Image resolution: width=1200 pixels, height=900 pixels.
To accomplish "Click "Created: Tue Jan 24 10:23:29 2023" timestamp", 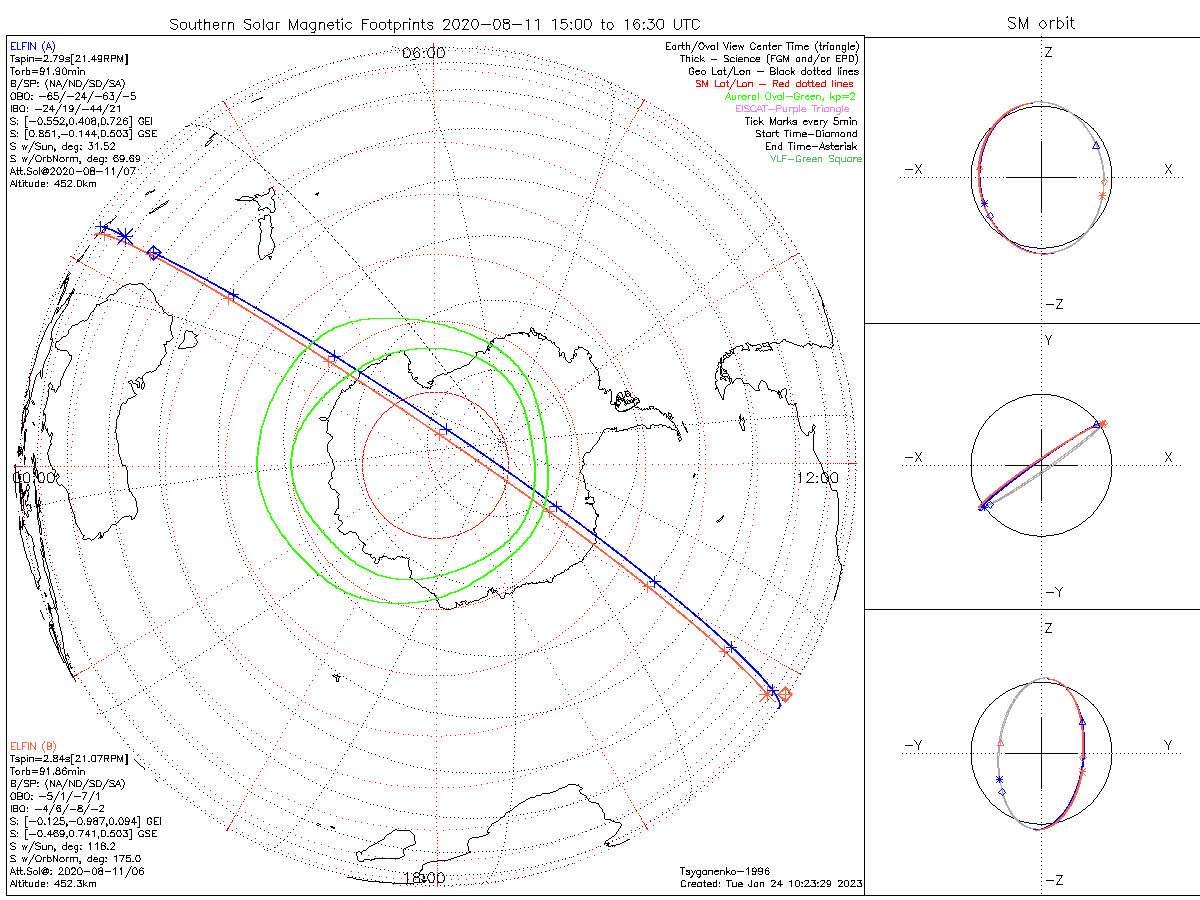I will point(770,884).
